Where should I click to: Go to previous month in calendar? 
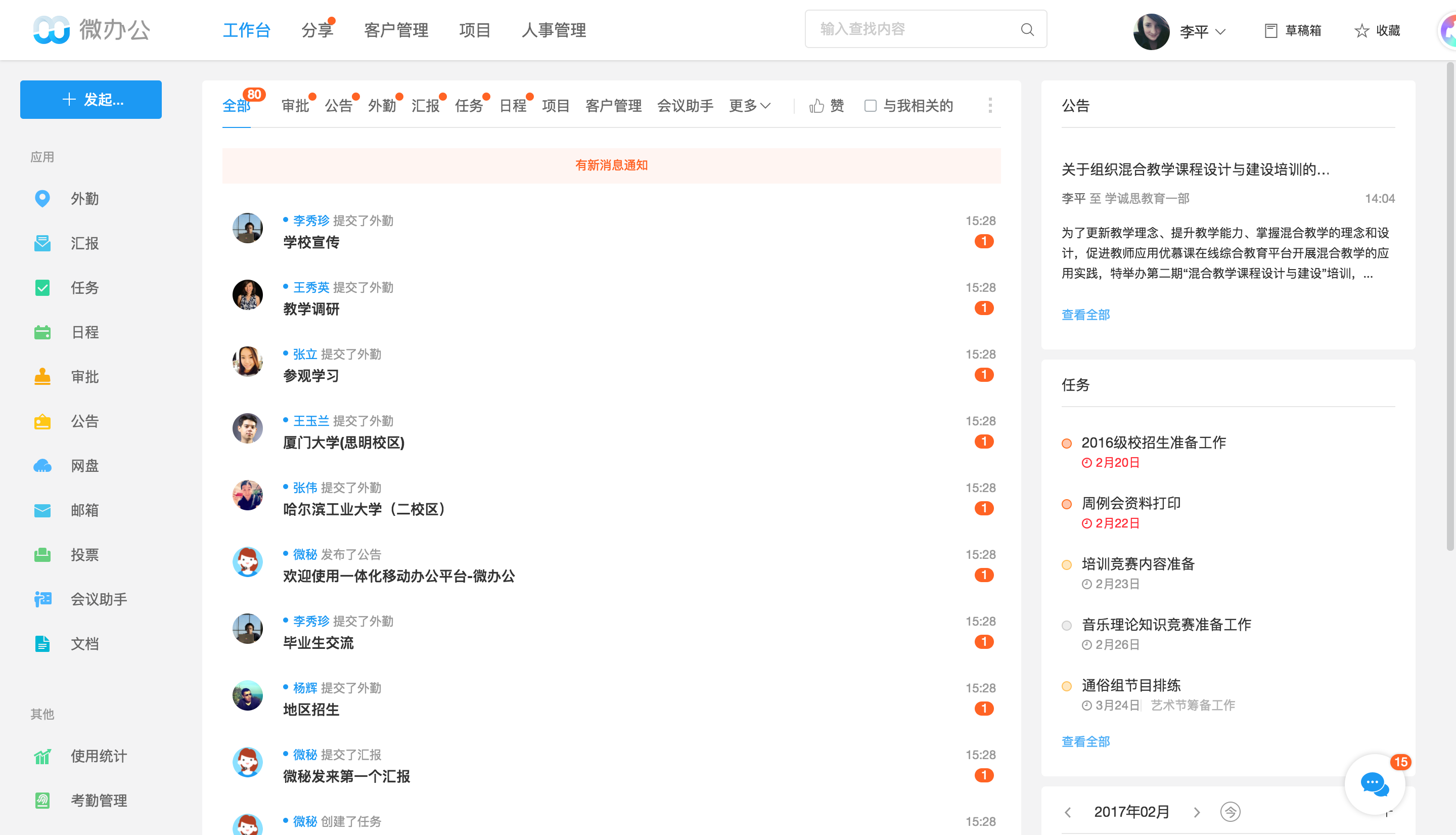click(x=1067, y=812)
